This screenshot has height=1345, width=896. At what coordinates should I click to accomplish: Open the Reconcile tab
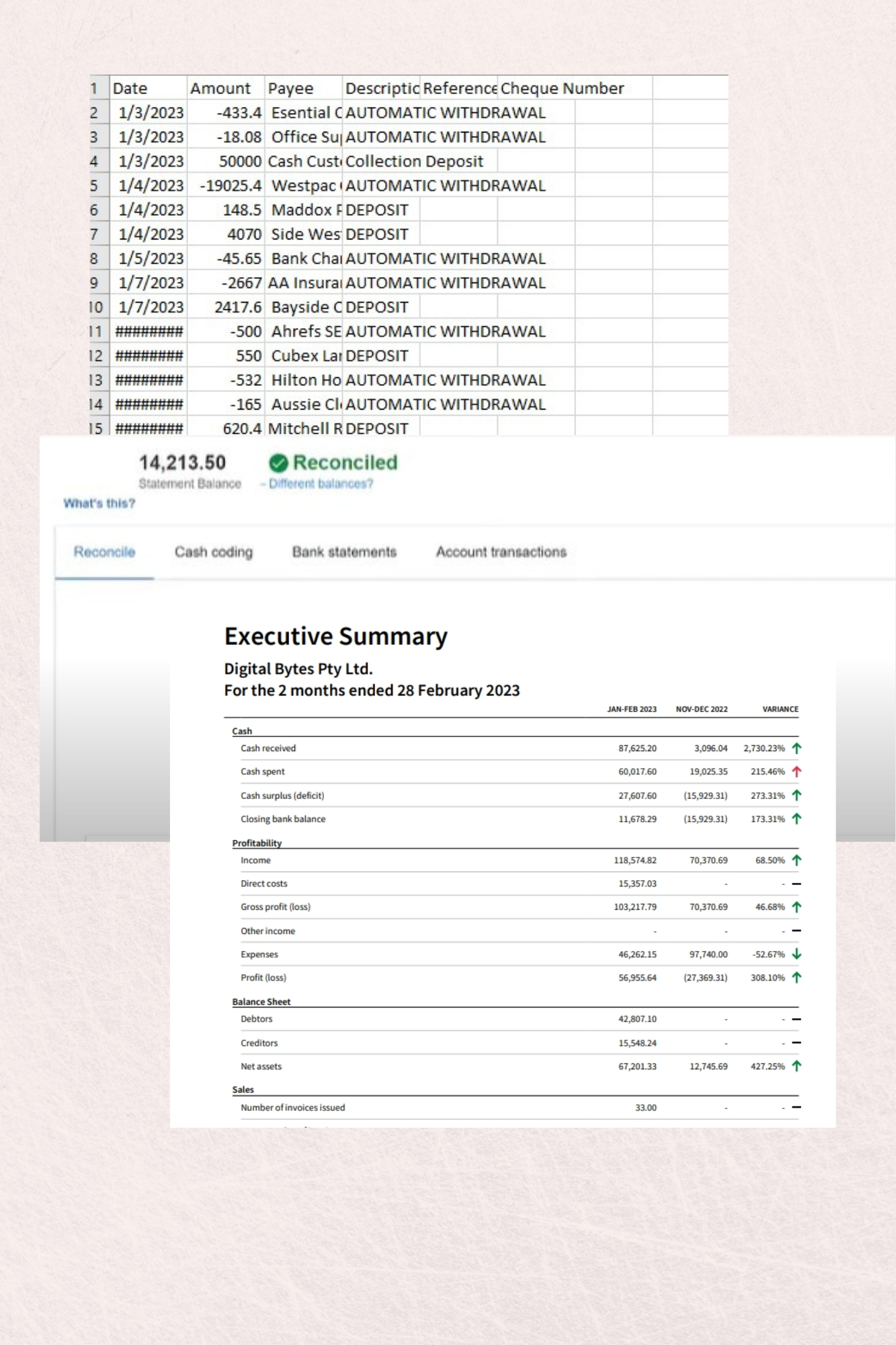tap(104, 552)
